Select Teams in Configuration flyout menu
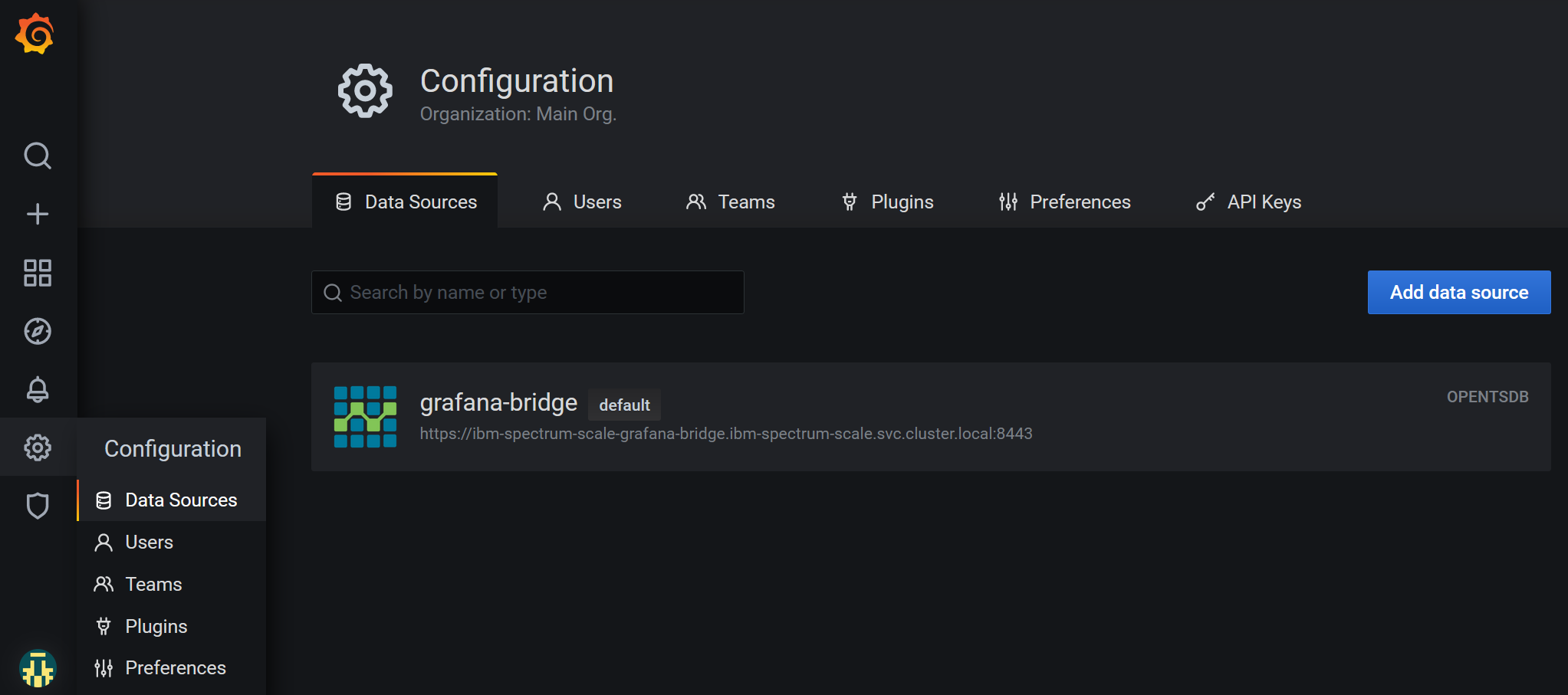Viewport: 1568px width, 695px height. click(x=172, y=584)
